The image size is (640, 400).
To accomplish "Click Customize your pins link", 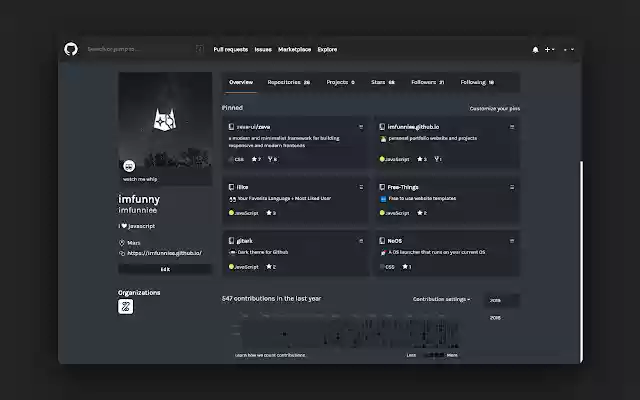I will (495, 109).
